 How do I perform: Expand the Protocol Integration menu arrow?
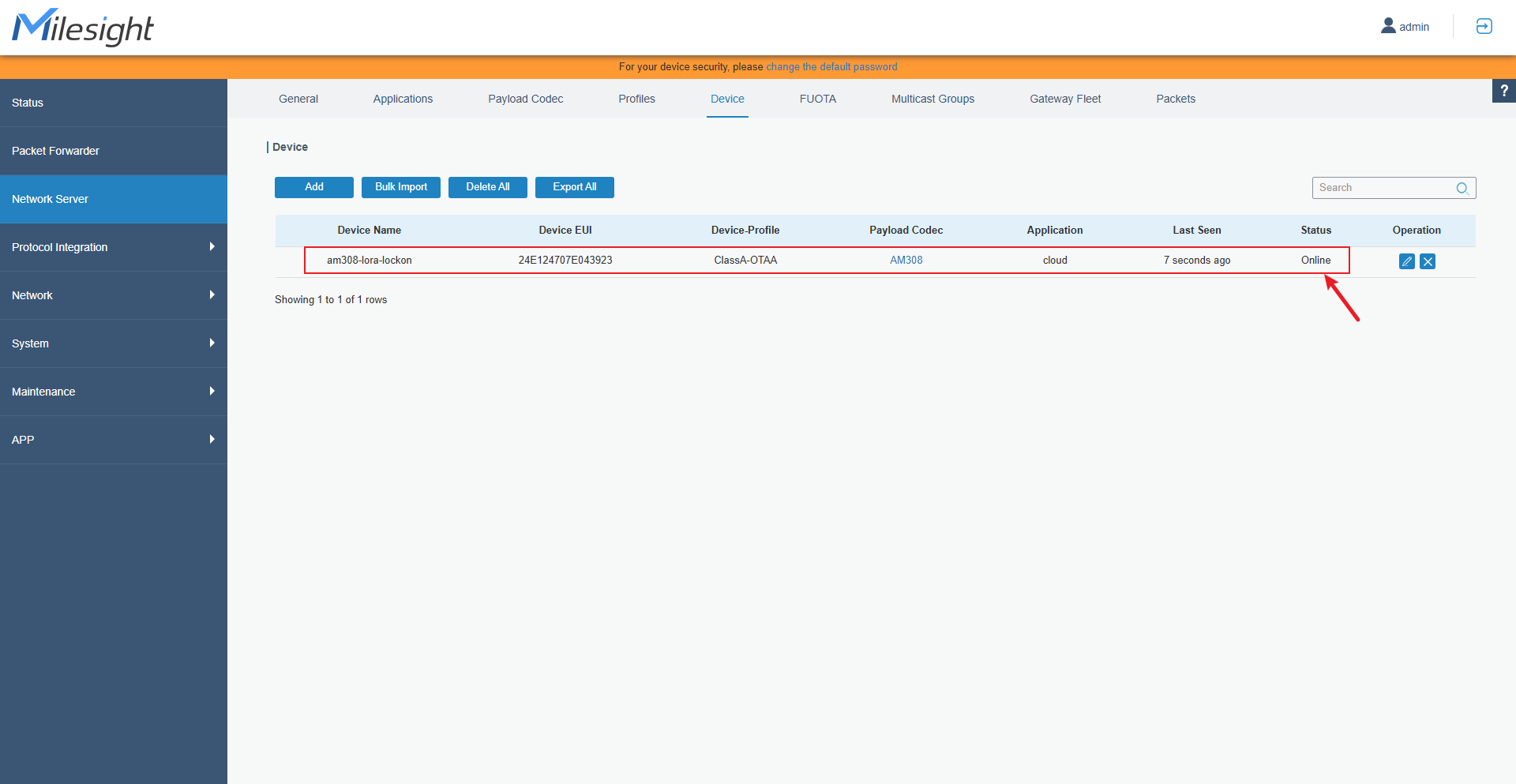(212, 247)
